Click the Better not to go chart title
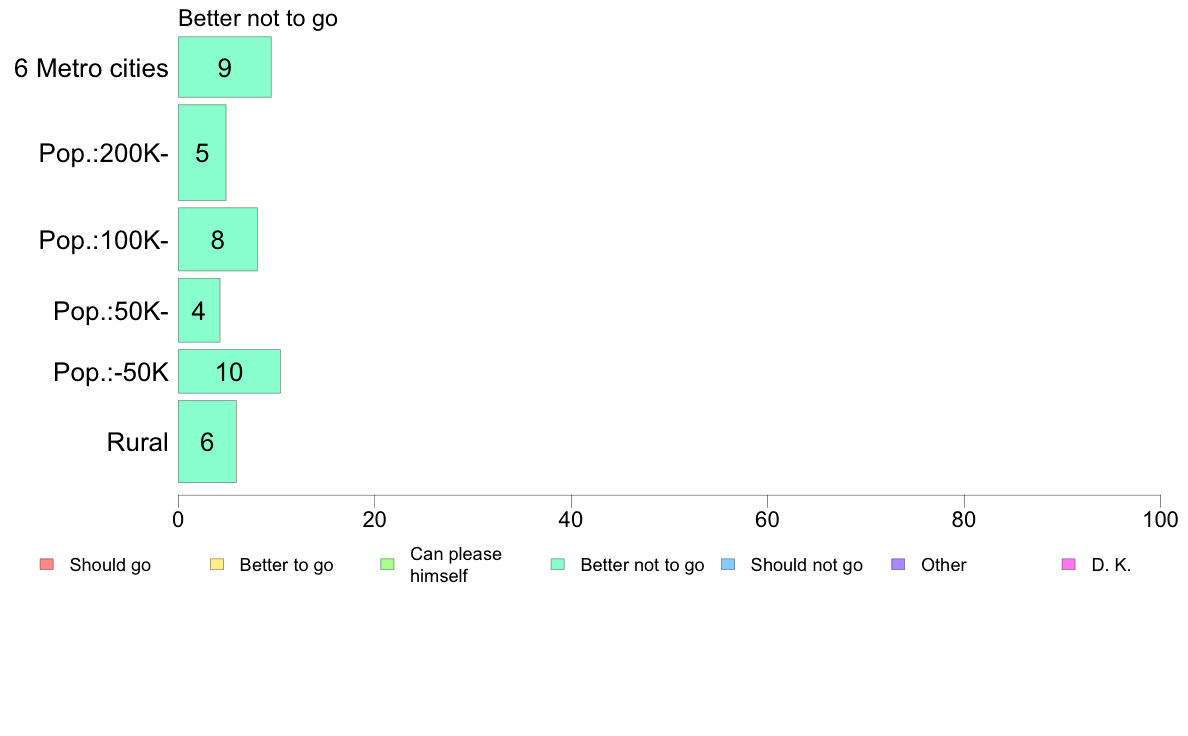1188x736 pixels. click(x=258, y=18)
